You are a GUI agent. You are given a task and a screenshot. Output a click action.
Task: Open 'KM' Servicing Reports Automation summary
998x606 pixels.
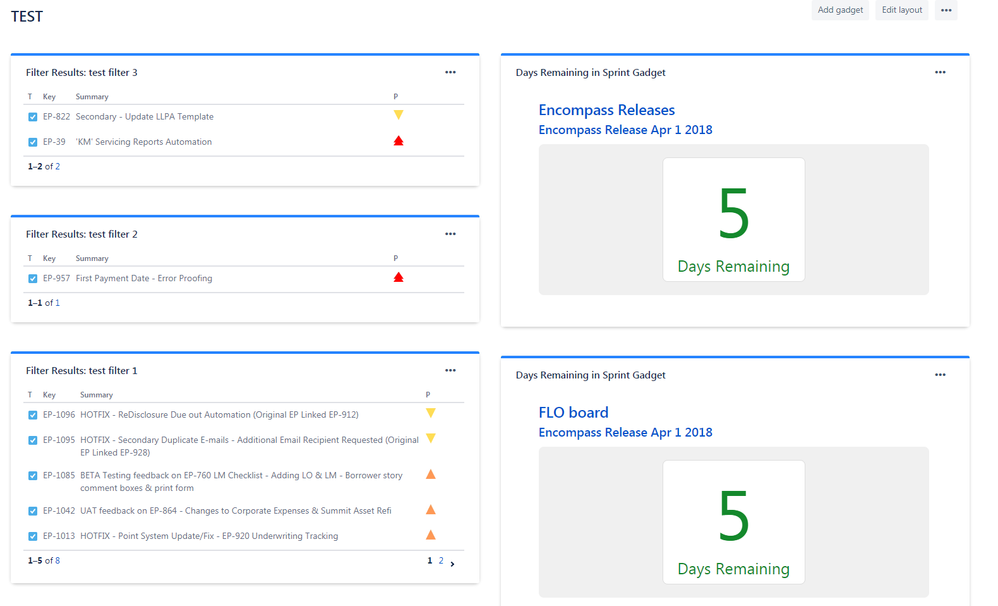144,142
